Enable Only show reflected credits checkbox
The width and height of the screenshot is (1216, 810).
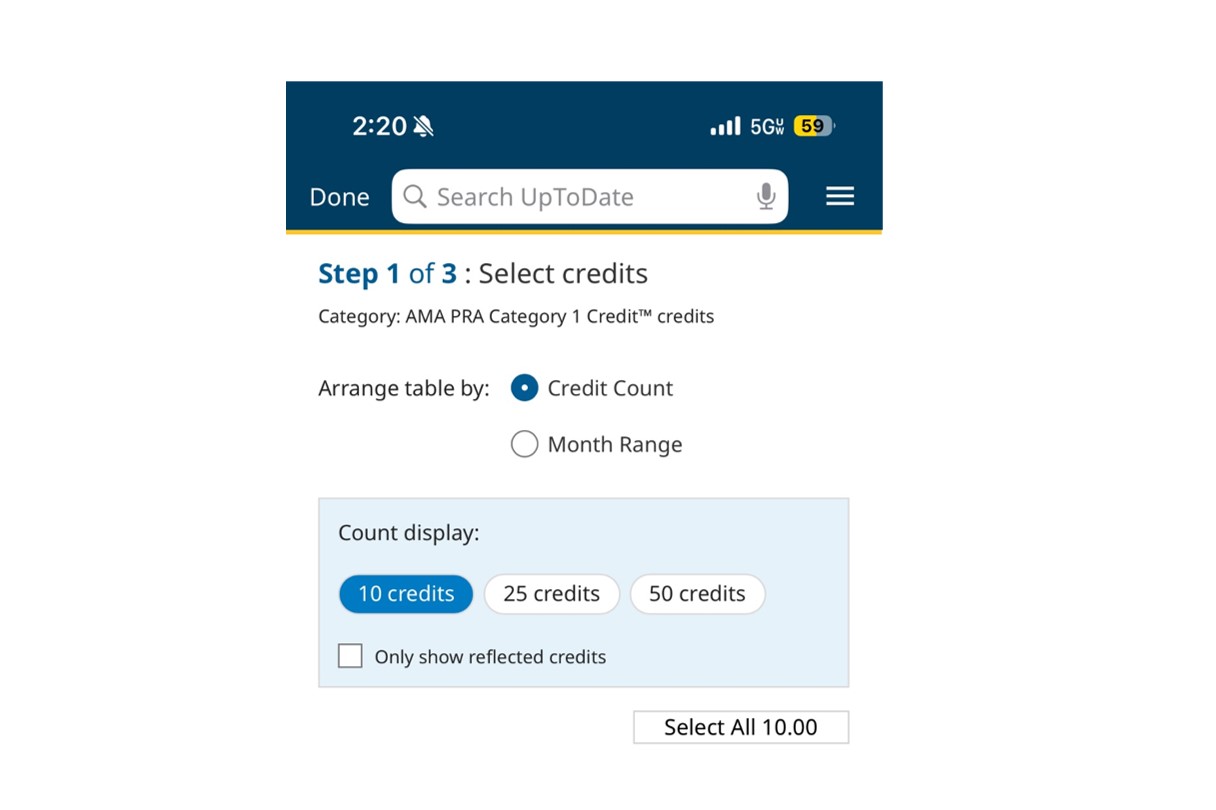pyautogui.click(x=350, y=656)
